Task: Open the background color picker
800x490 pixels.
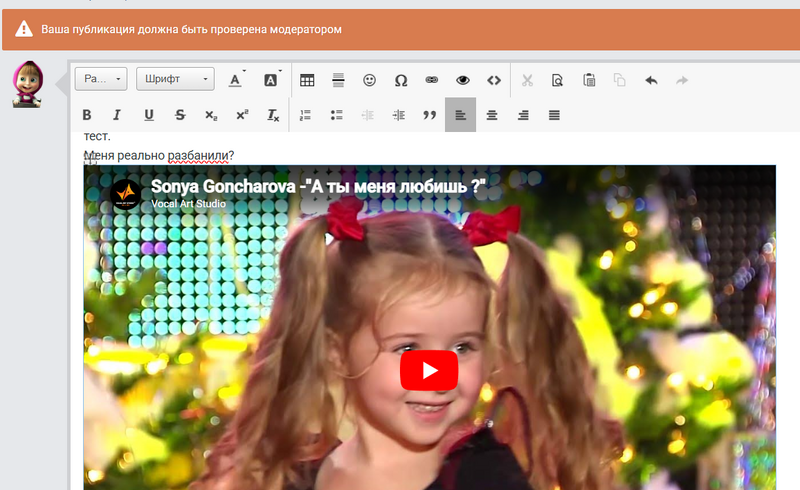Action: tap(271, 80)
